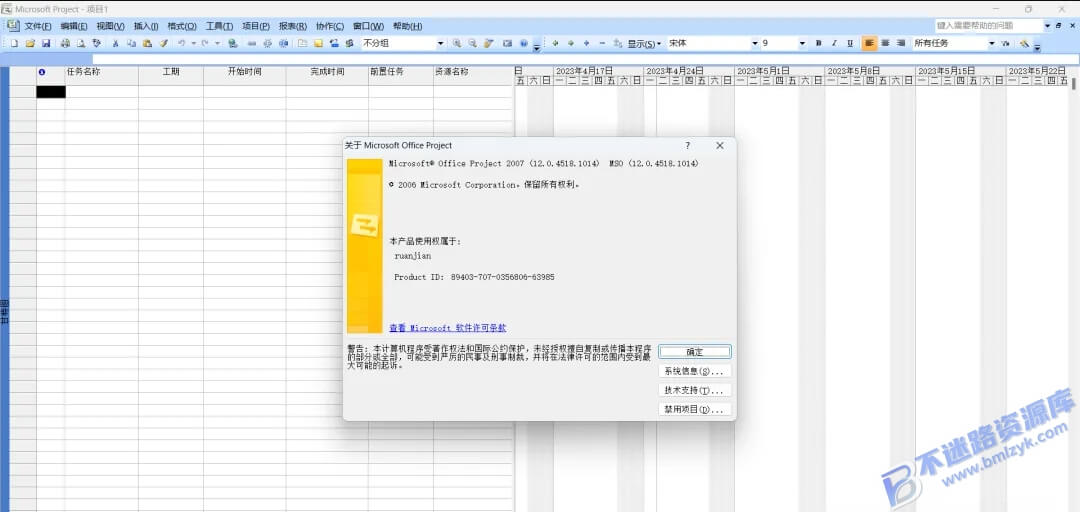
Task: Print the current view
Action: pos(65,43)
